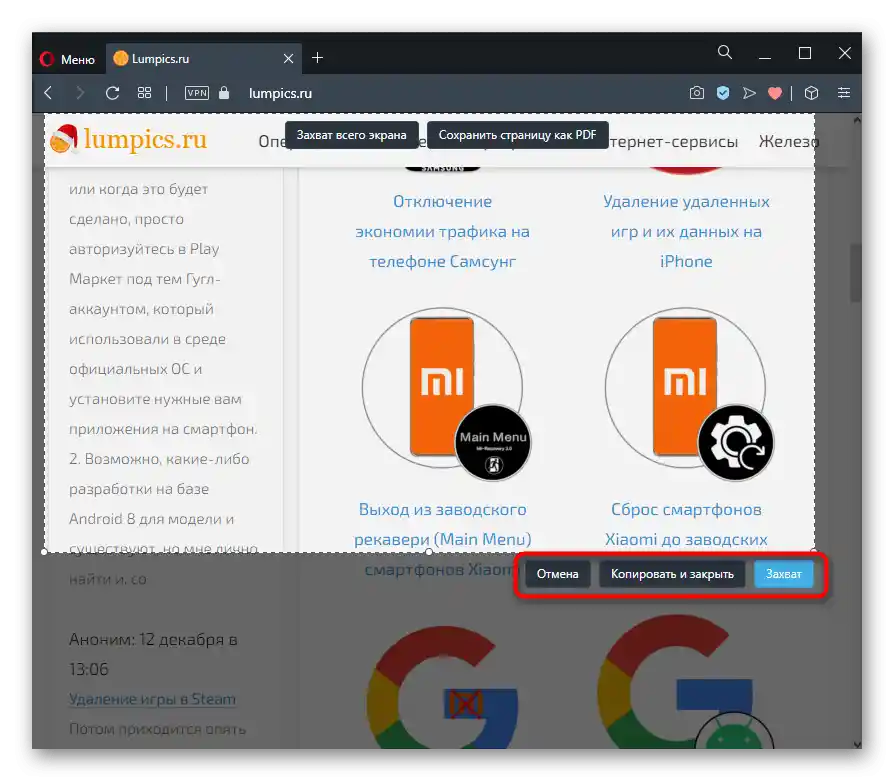The width and height of the screenshot is (894, 781).
Task: Toggle the VPN badge
Action: click(x=197, y=93)
